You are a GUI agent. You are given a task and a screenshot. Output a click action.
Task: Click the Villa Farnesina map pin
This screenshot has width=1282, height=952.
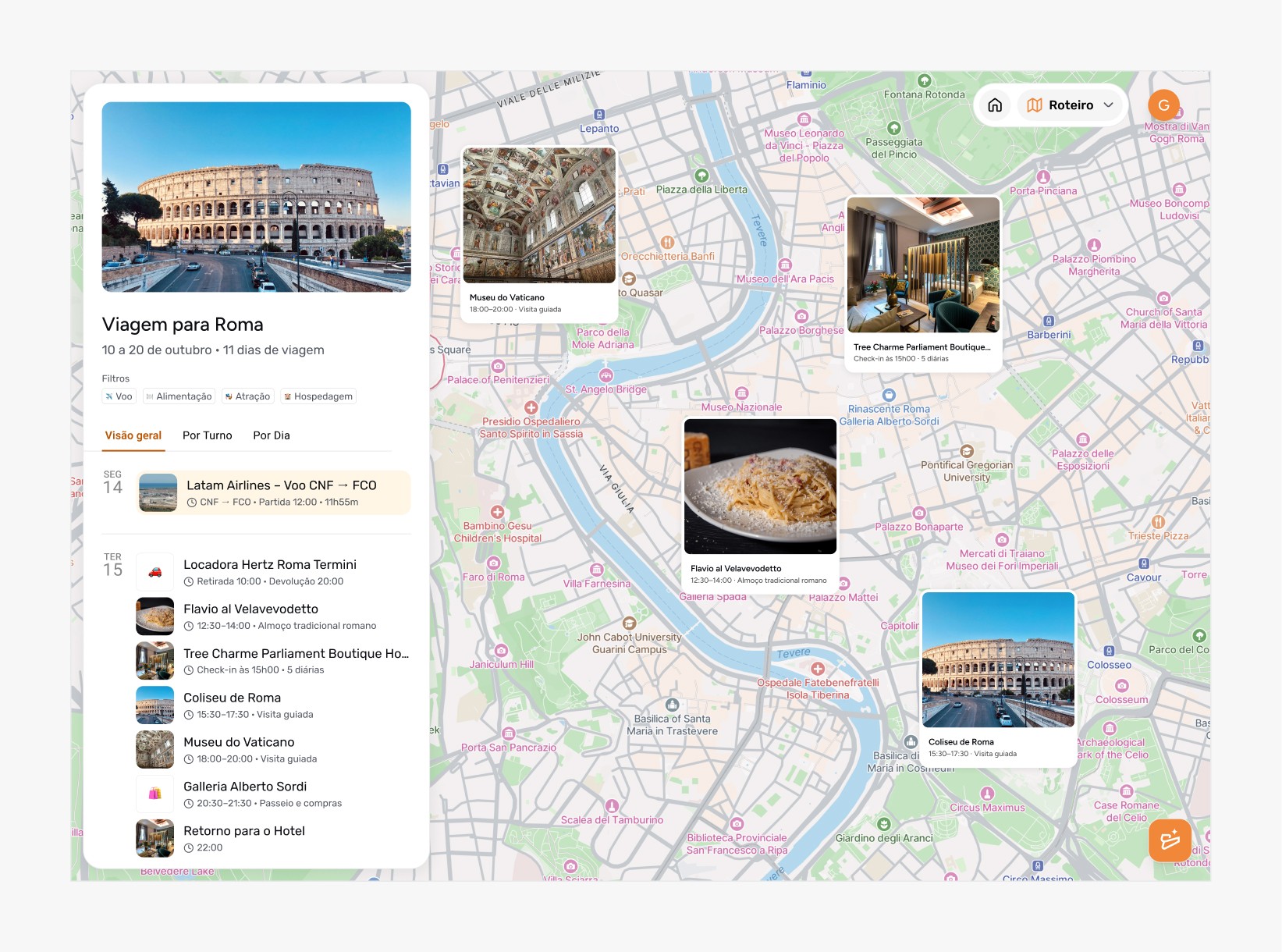coord(597,570)
